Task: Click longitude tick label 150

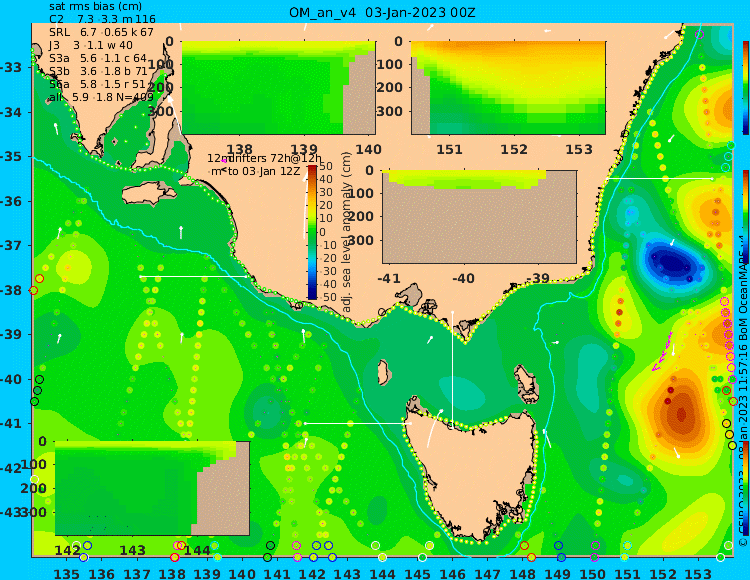Action: tap(593, 574)
